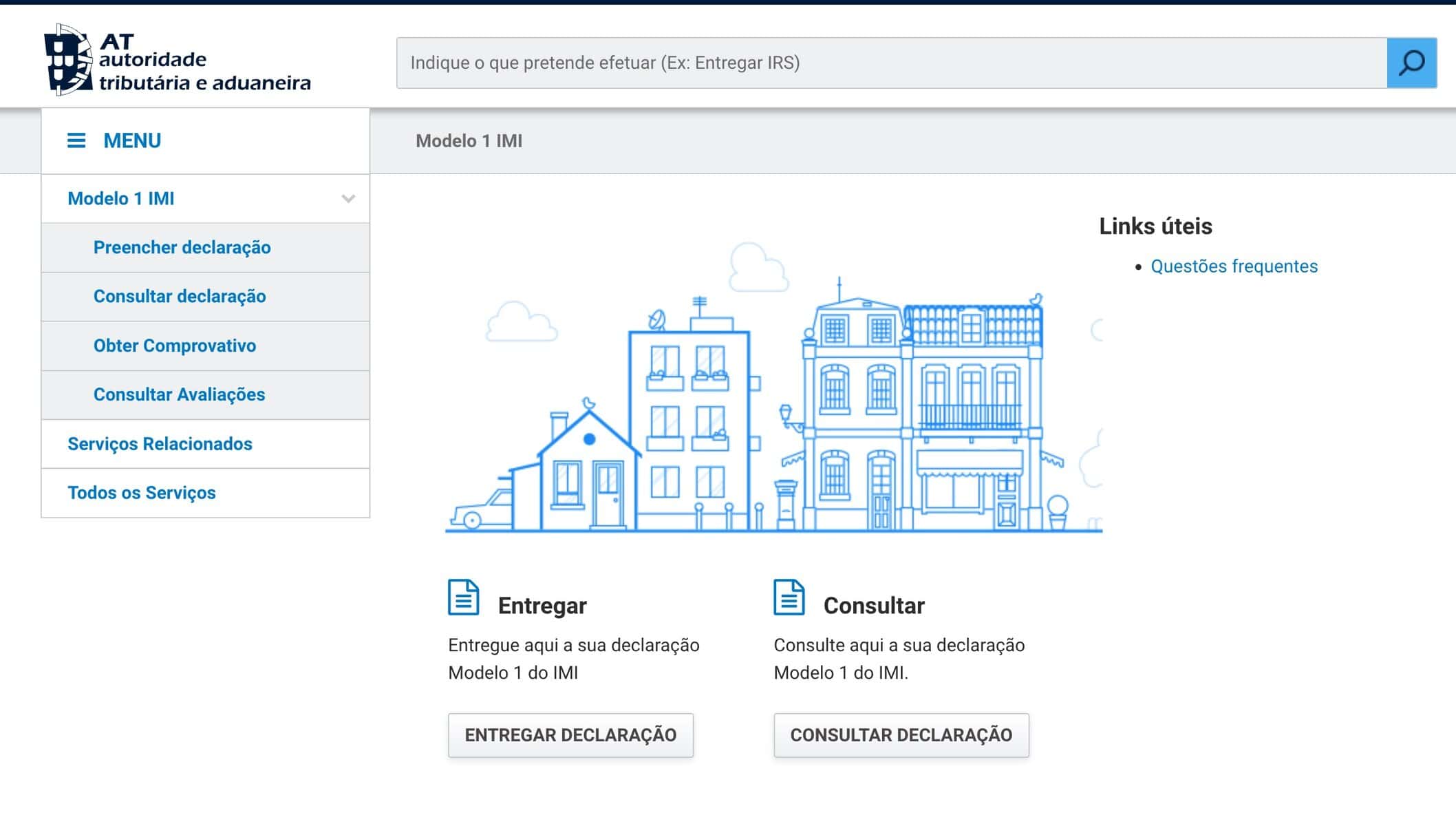Click the MENU label text
Screen dimensions: 1456x826
coord(132,140)
